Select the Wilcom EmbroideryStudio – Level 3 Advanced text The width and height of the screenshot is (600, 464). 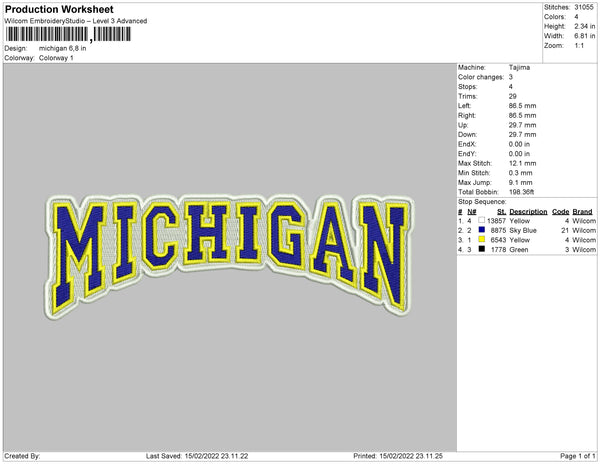[x=76, y=21]
